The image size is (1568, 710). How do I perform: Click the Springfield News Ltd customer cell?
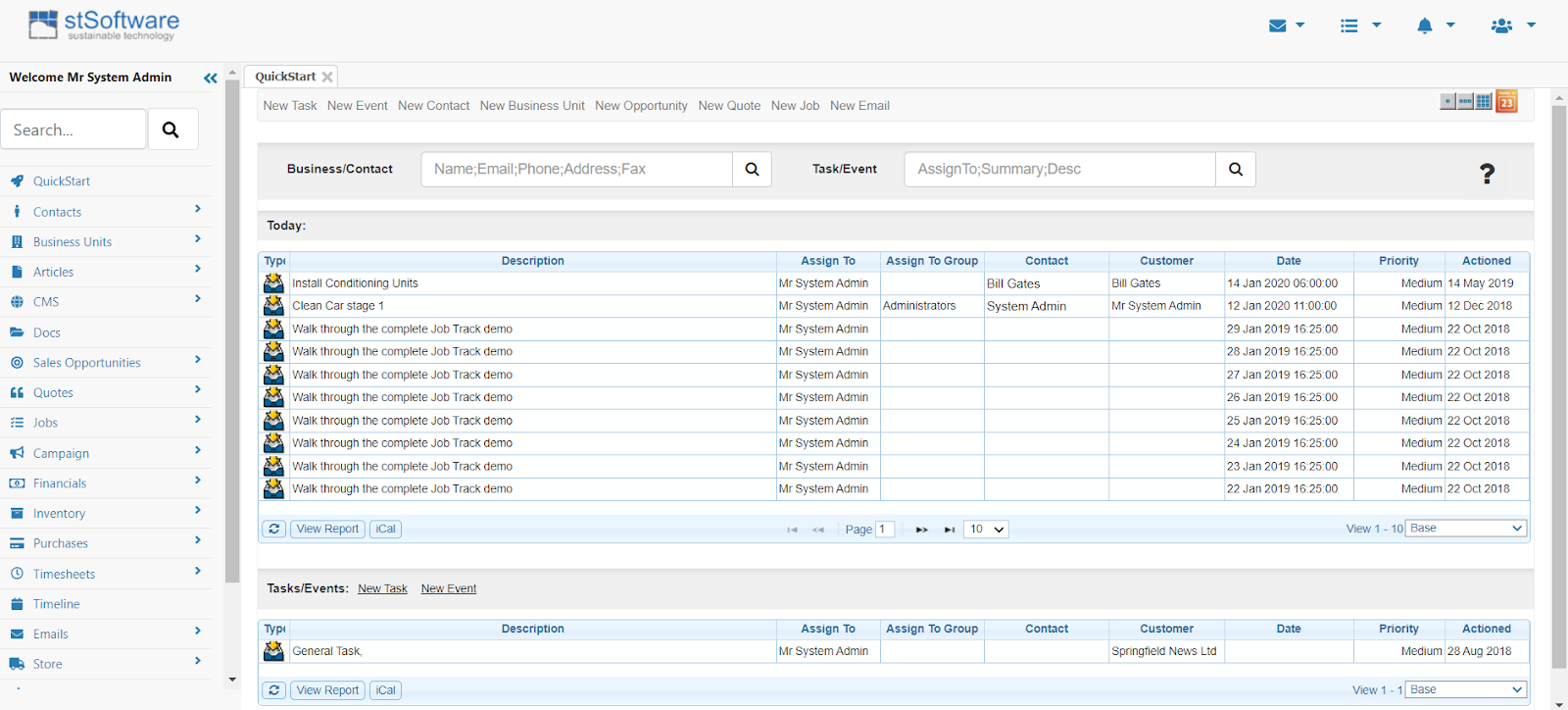[x=1166, y=651]
